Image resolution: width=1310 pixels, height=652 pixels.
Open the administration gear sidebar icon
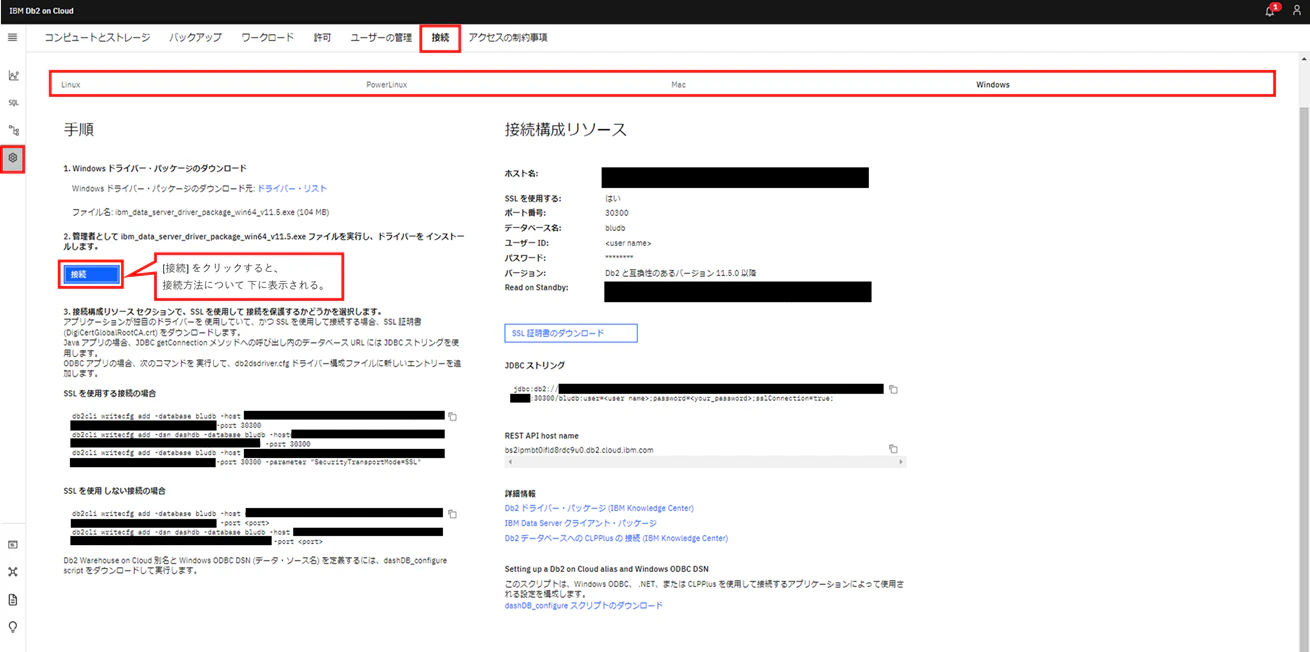[x=13, y=158]
